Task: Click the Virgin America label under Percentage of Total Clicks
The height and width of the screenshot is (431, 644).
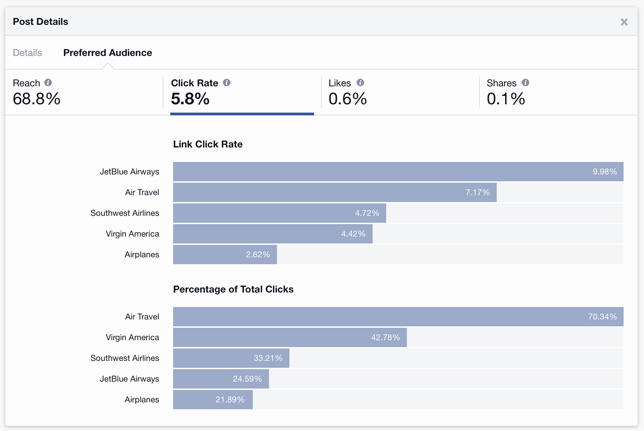Action: [132, 337]
